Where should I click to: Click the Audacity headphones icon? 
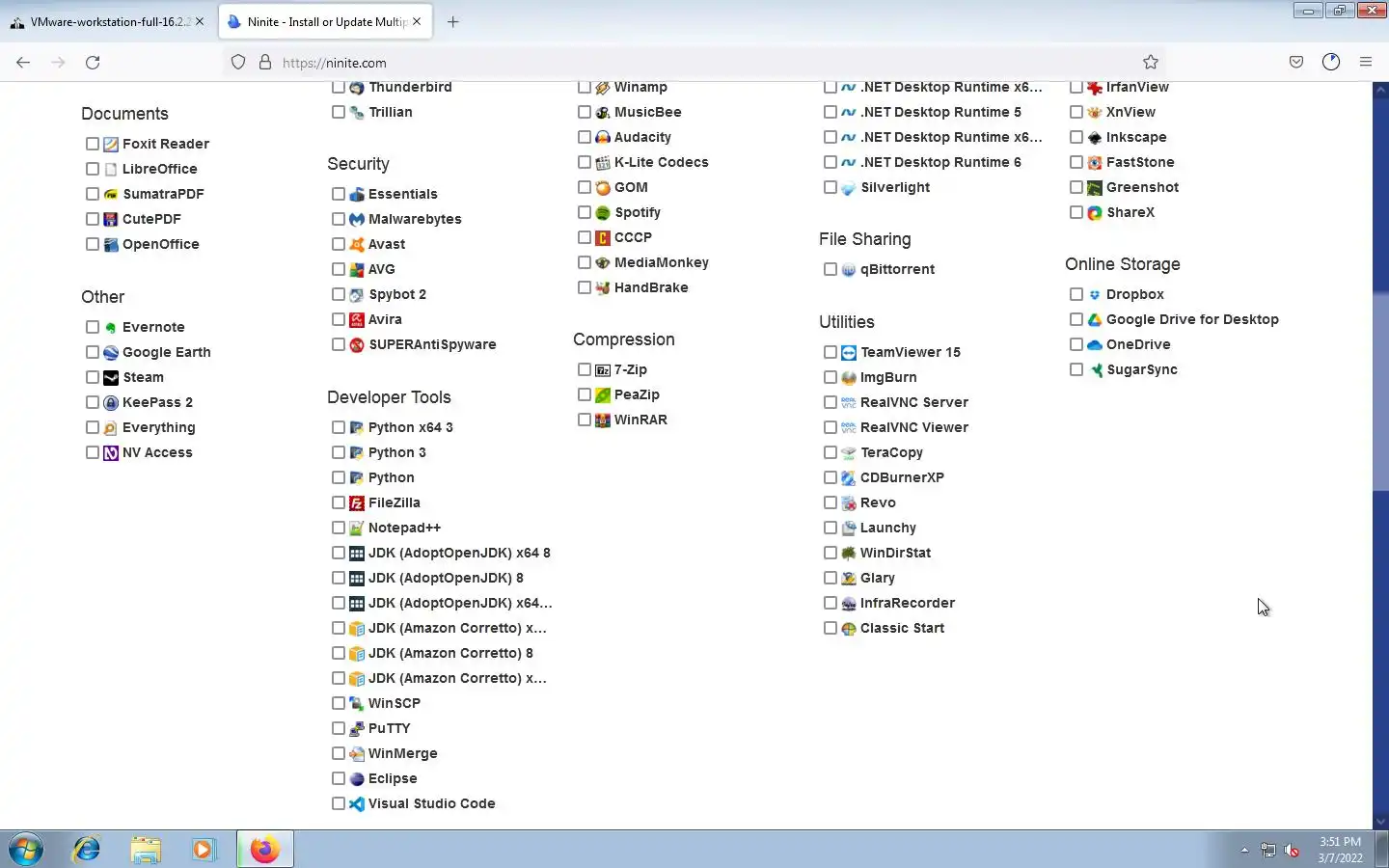(603, 137)
